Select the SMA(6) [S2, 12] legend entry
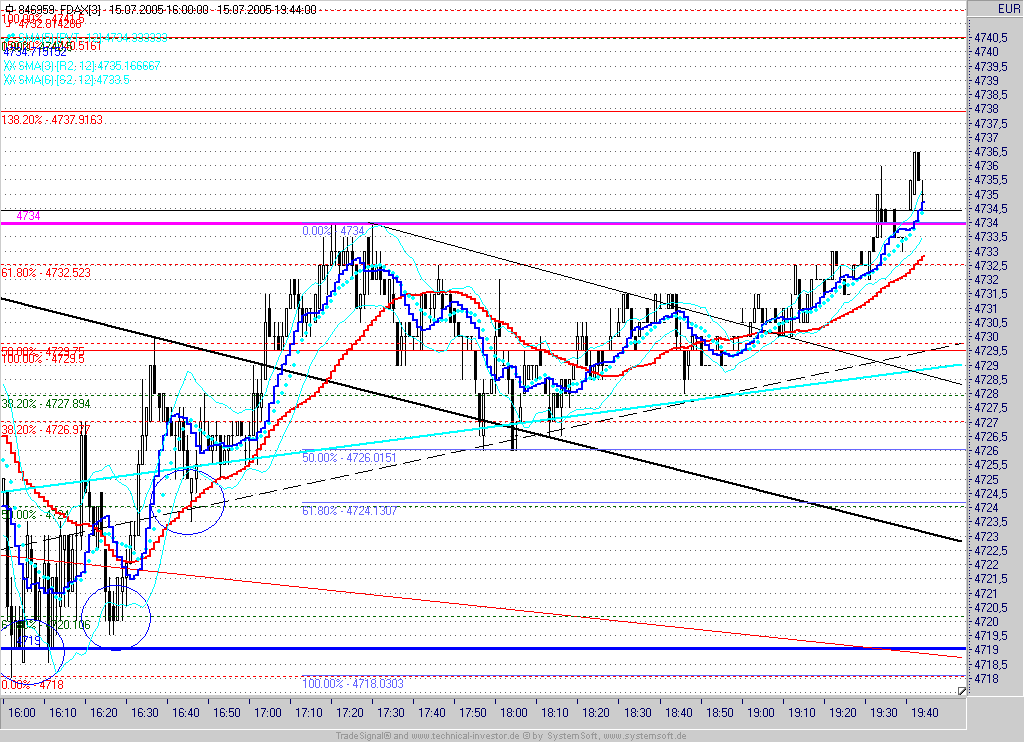 [67, 80]
